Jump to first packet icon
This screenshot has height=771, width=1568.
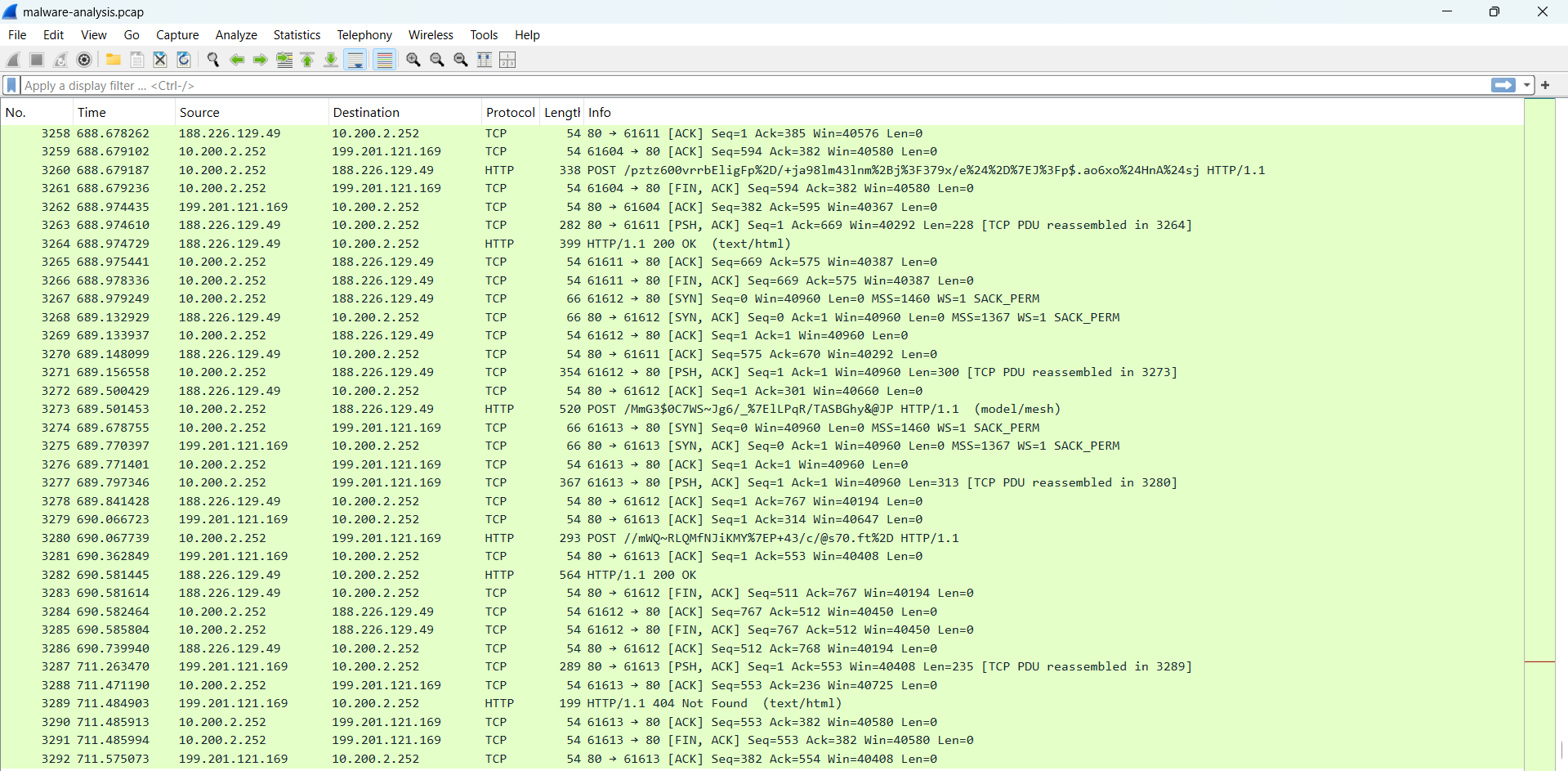tap(308, 60)
